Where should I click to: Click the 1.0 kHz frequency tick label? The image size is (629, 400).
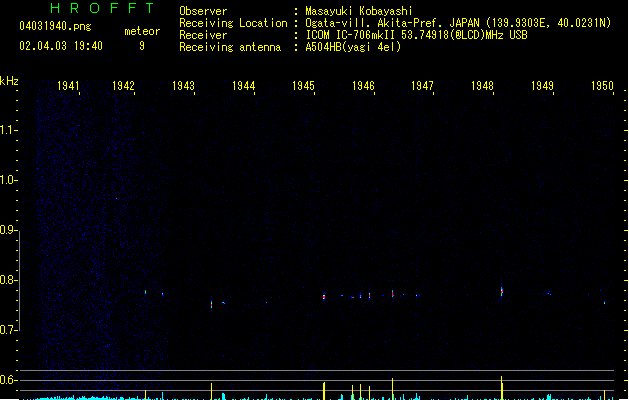point(8,180)
